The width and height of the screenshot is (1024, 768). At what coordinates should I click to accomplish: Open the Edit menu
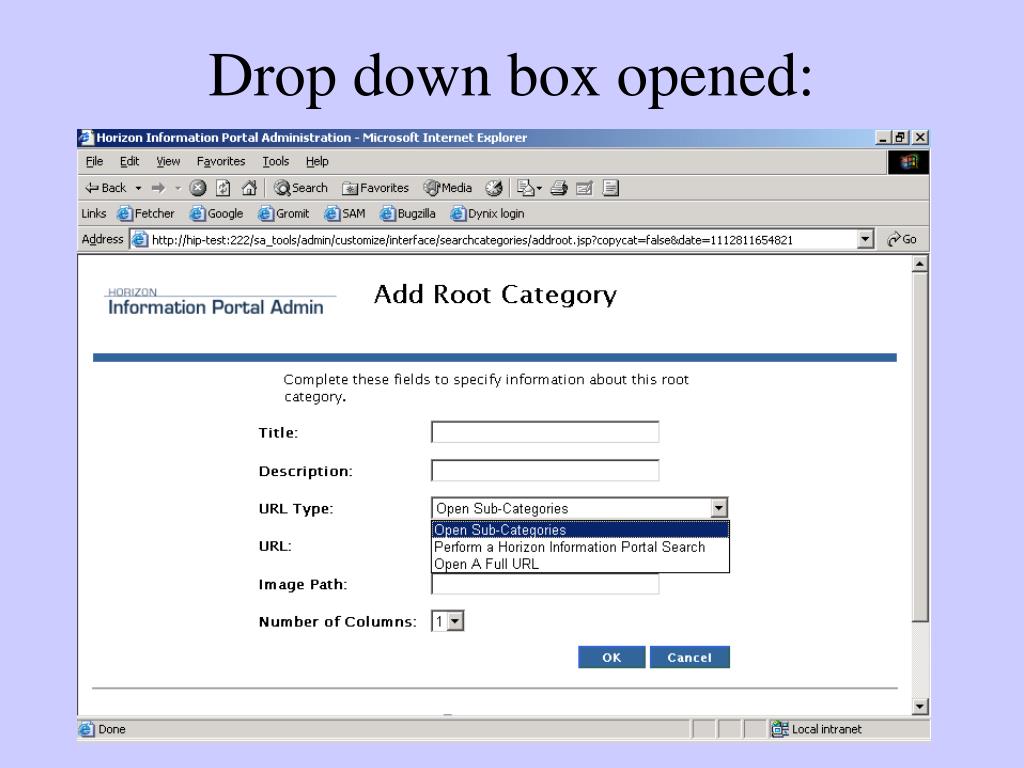129,161
